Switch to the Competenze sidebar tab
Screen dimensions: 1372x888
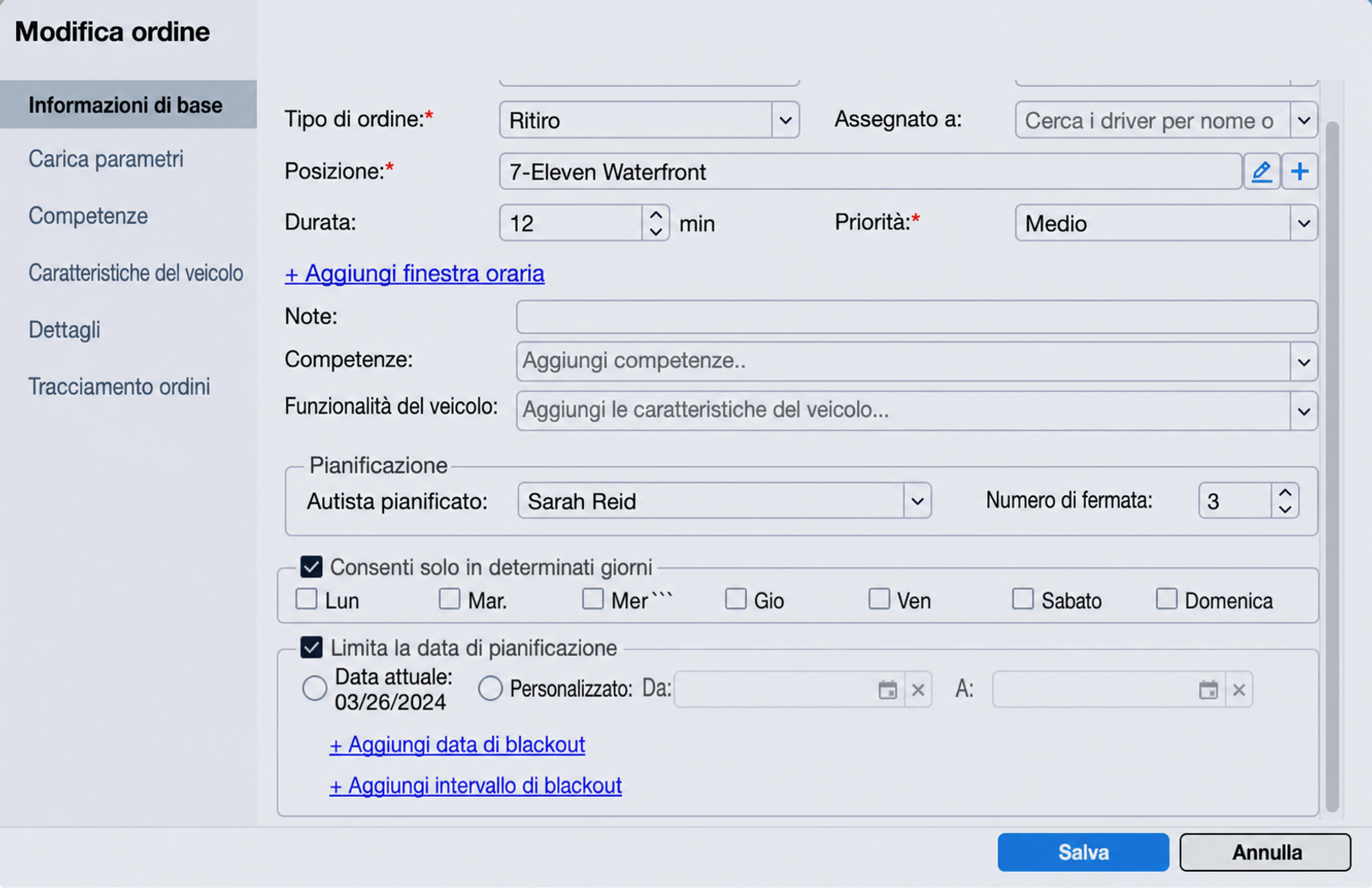point(88,215)
